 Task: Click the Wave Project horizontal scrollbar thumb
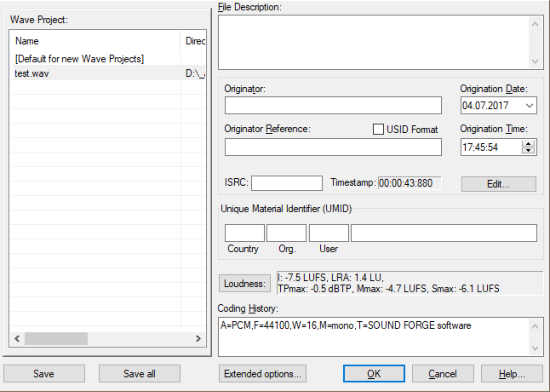pos(56,338)
